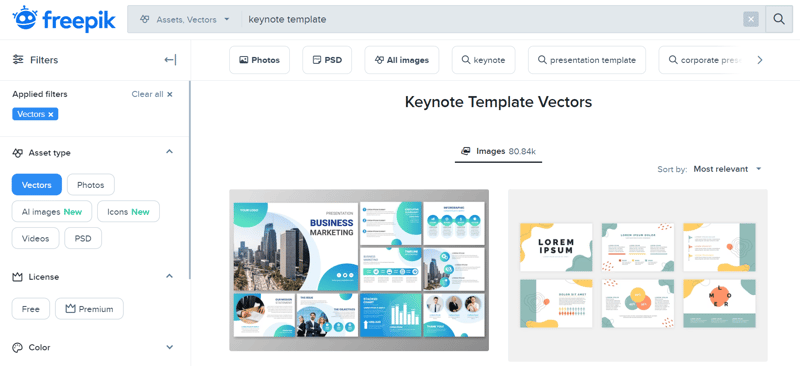Filter by Free license
The width and height of the screenshot is (800, 366).
tap(31, 309)
